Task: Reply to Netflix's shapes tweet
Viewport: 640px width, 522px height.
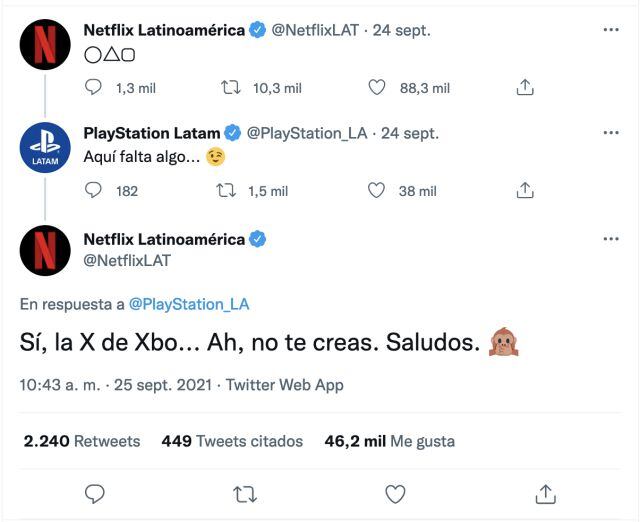Action: point(94,88)
